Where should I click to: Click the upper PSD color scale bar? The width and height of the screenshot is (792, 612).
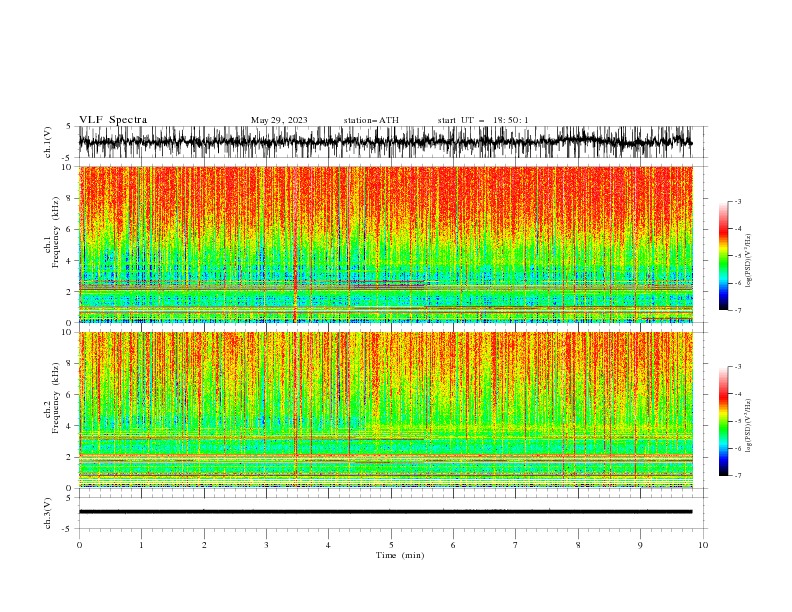click(724, 256)
